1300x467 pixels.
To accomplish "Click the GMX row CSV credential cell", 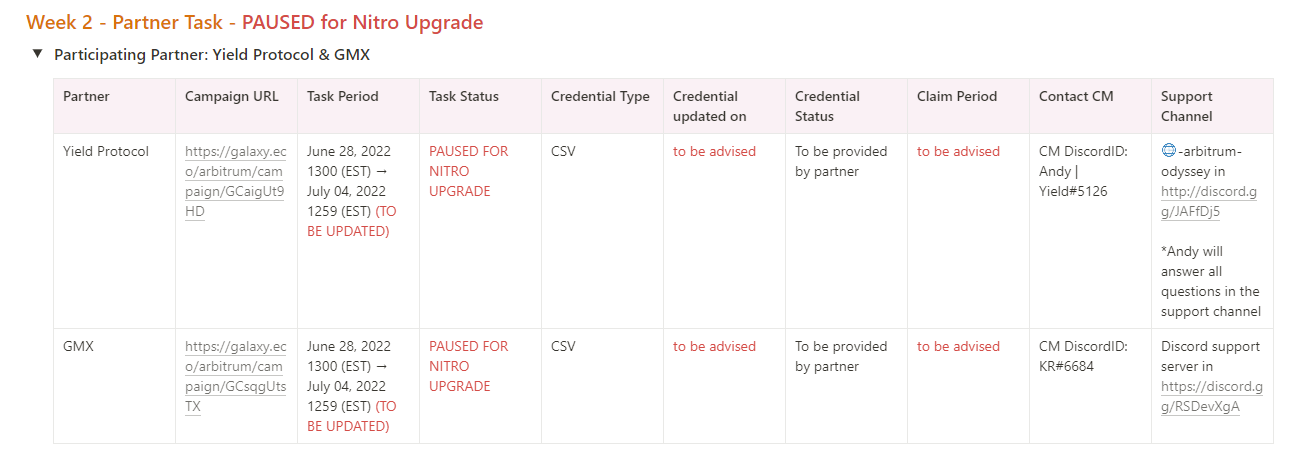I will click(x=563, y=346).
